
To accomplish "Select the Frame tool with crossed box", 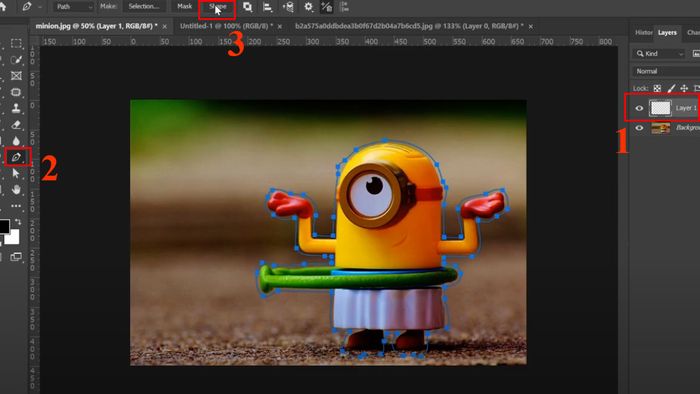I will coord(16,76).
